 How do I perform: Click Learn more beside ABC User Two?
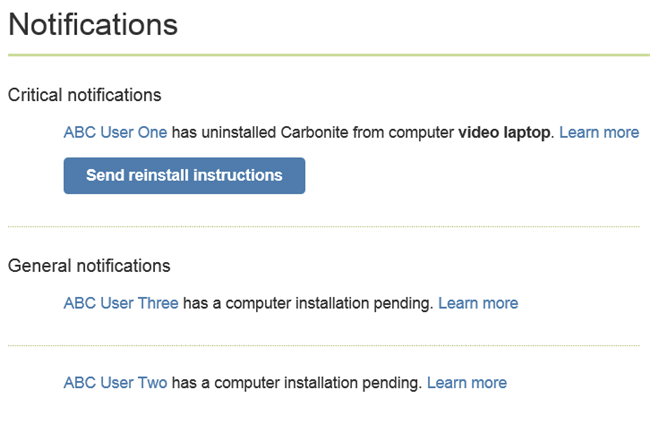(467, 382)
